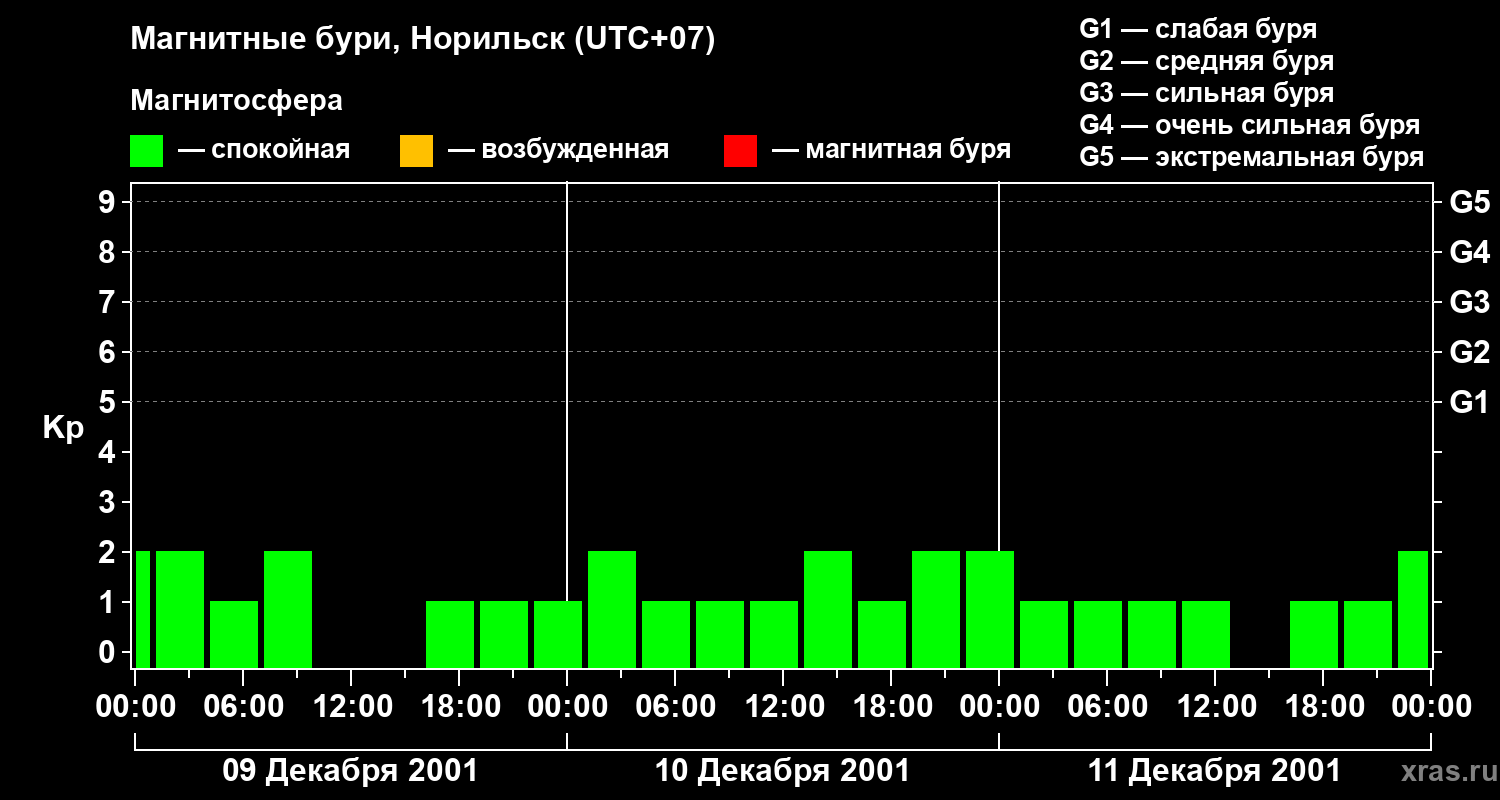Click the '— магнитная буря' legend label

click(x=892, y=150)
